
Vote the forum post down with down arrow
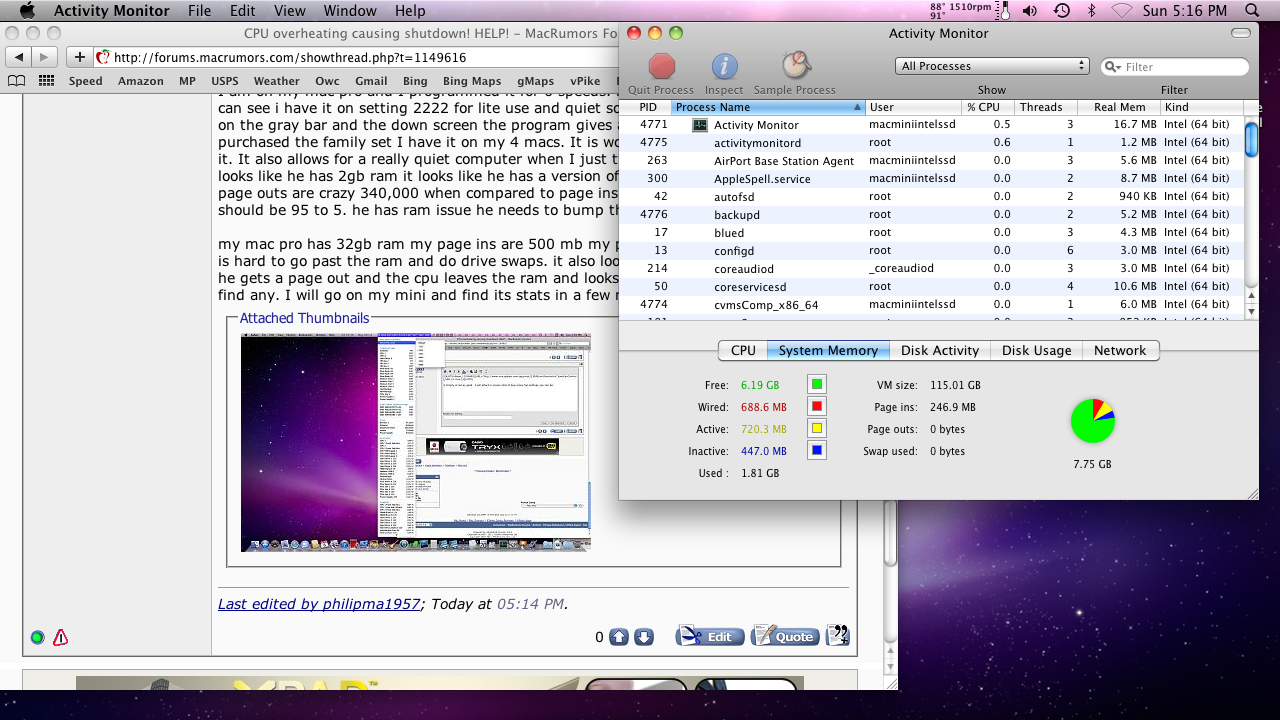pos(644,637)
